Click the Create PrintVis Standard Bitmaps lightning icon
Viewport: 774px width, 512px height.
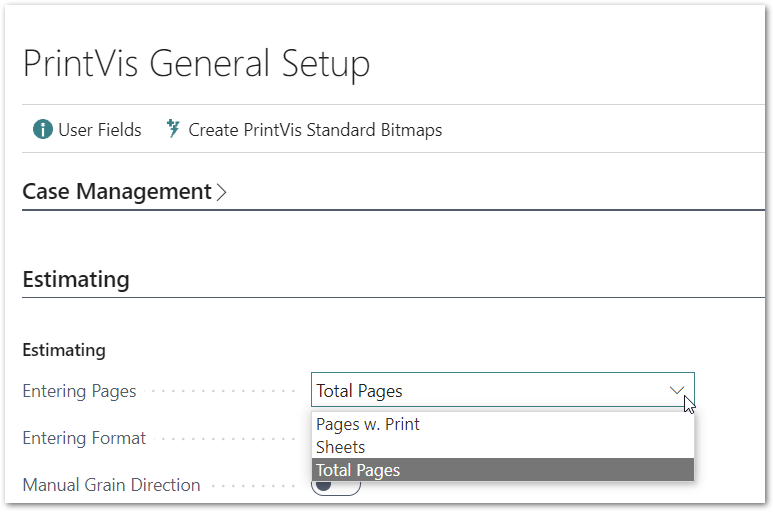point(173,129)
